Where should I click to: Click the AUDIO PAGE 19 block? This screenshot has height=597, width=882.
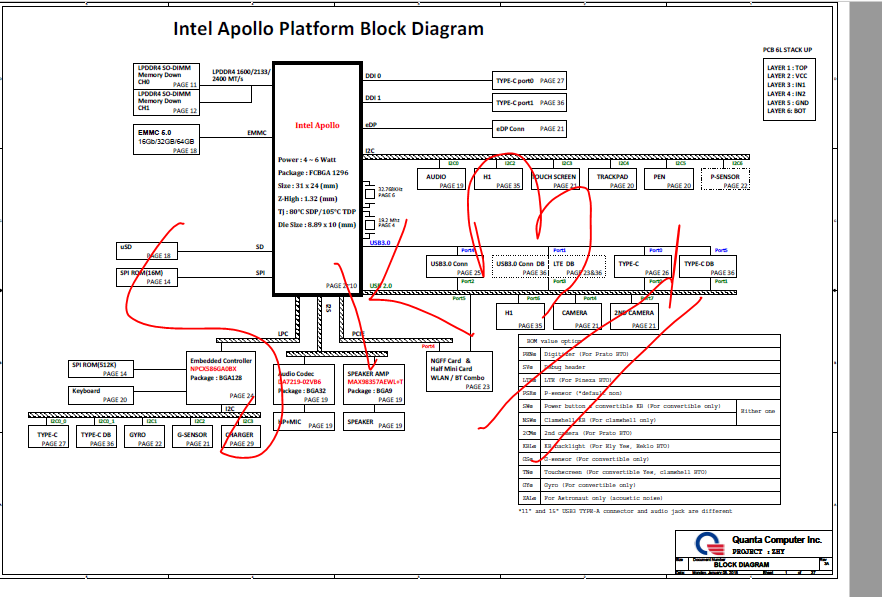(442, 179)
